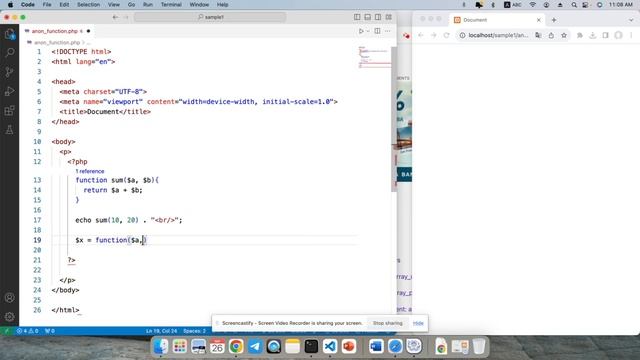This screenshot has width=640, height=360.
Task: Open Chrome translate page icon
Action: 538,36
